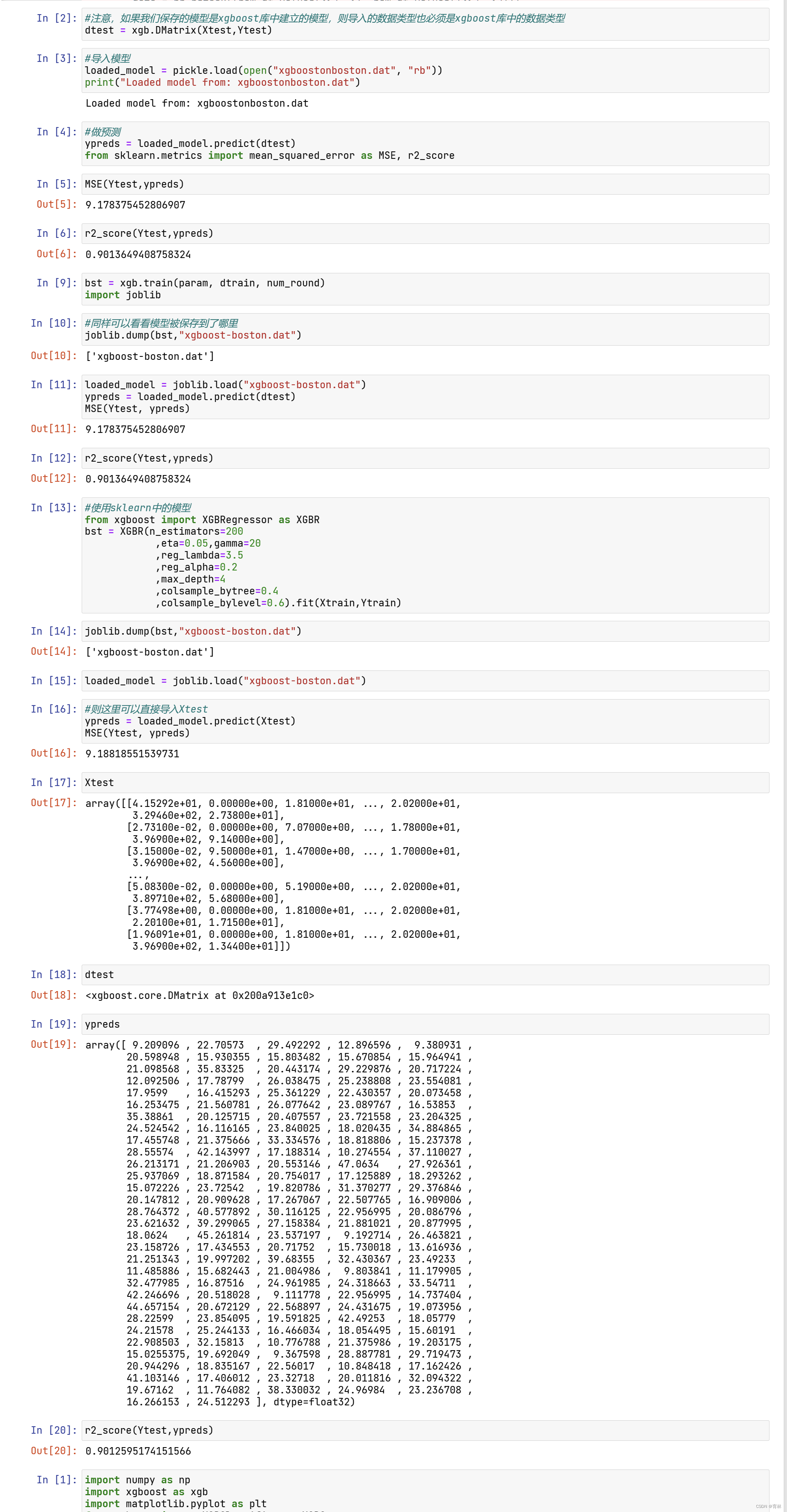Click cell In [6] r2_score(Ytest,ypreds)
787x1512 pixels.
pyautogui.click(x=425, y=234)
